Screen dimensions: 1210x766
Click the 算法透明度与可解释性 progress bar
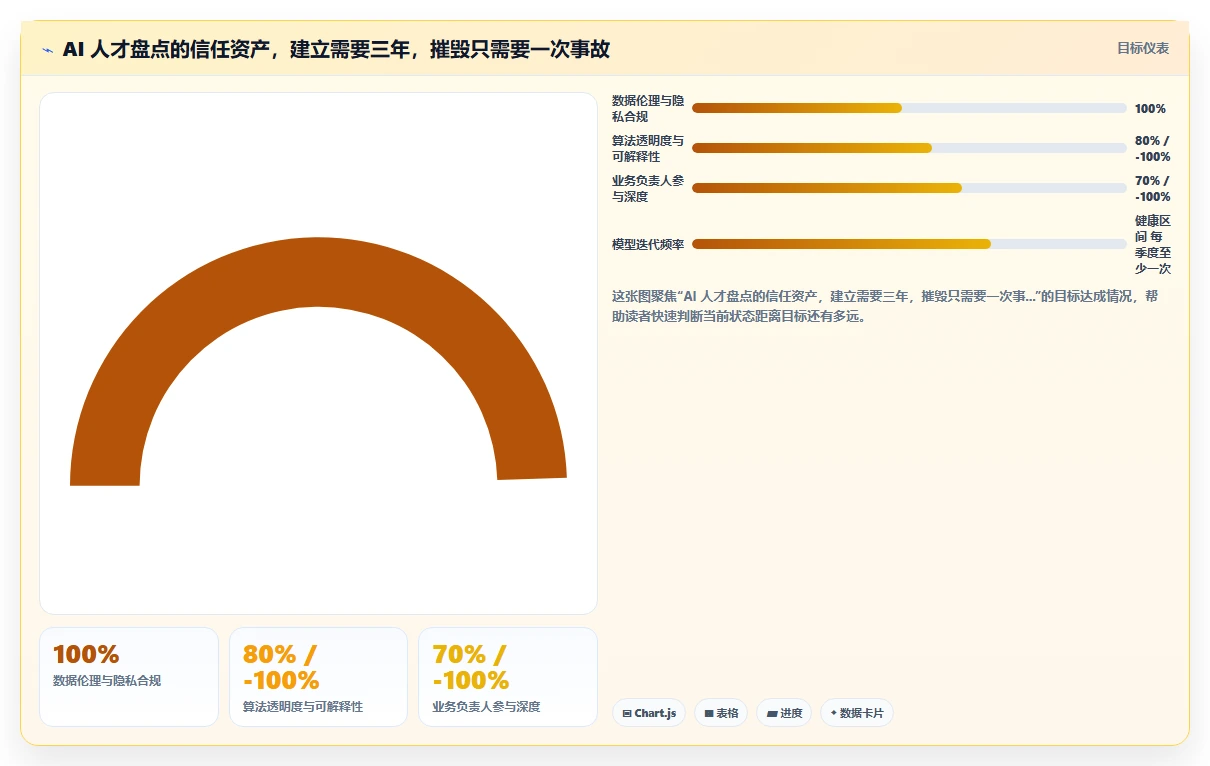pos(909,148)
